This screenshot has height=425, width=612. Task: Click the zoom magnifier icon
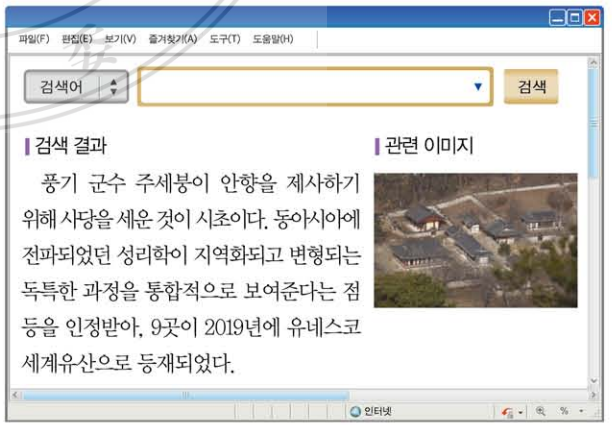pyautogui.click(x=541, y=411)
